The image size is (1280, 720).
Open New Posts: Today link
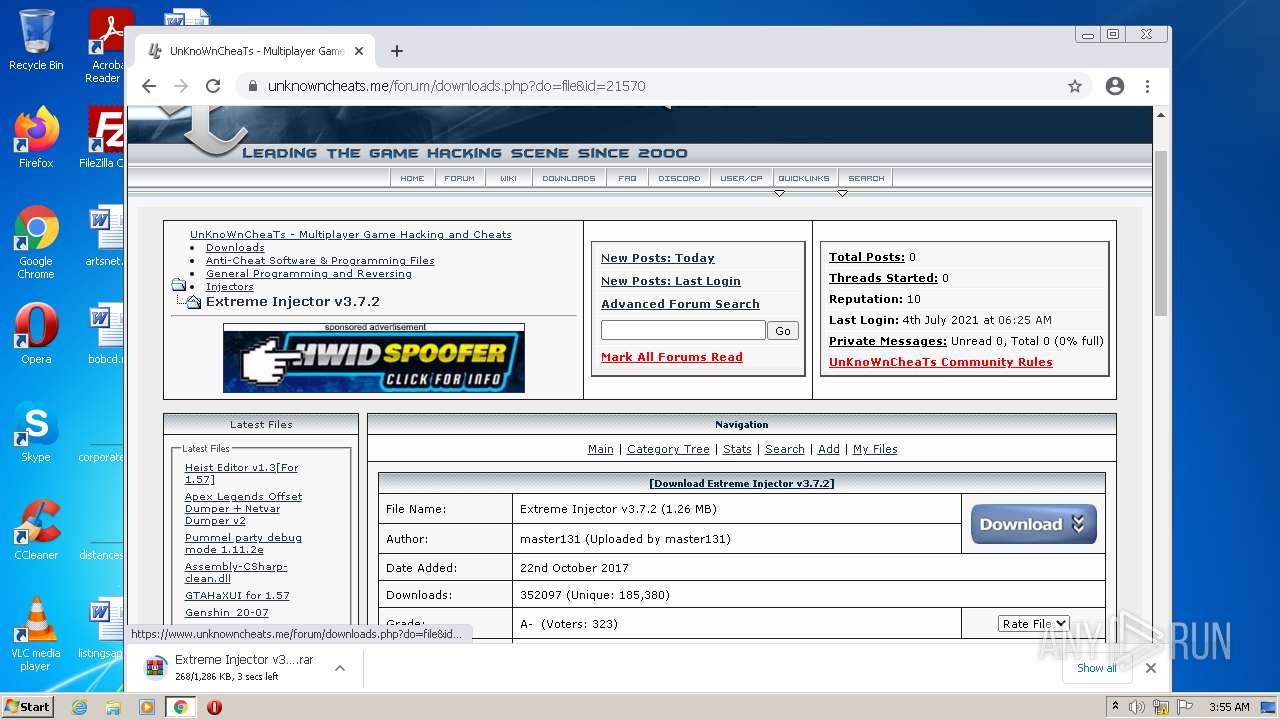coord(658,258)
